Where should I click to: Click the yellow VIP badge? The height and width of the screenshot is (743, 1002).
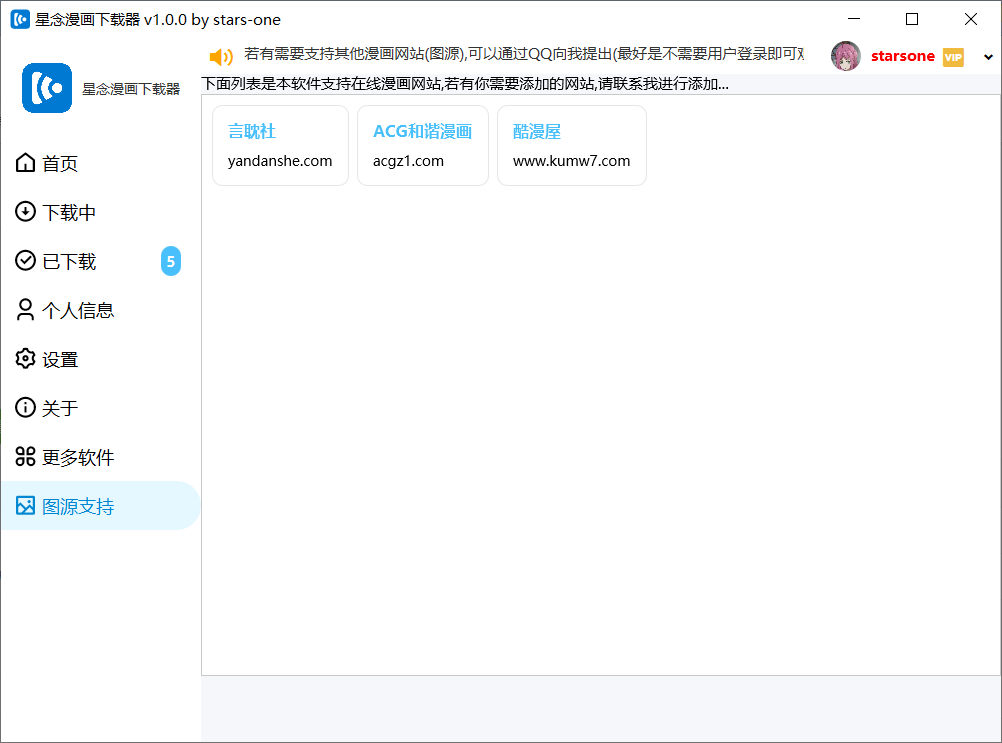(953, 57)
